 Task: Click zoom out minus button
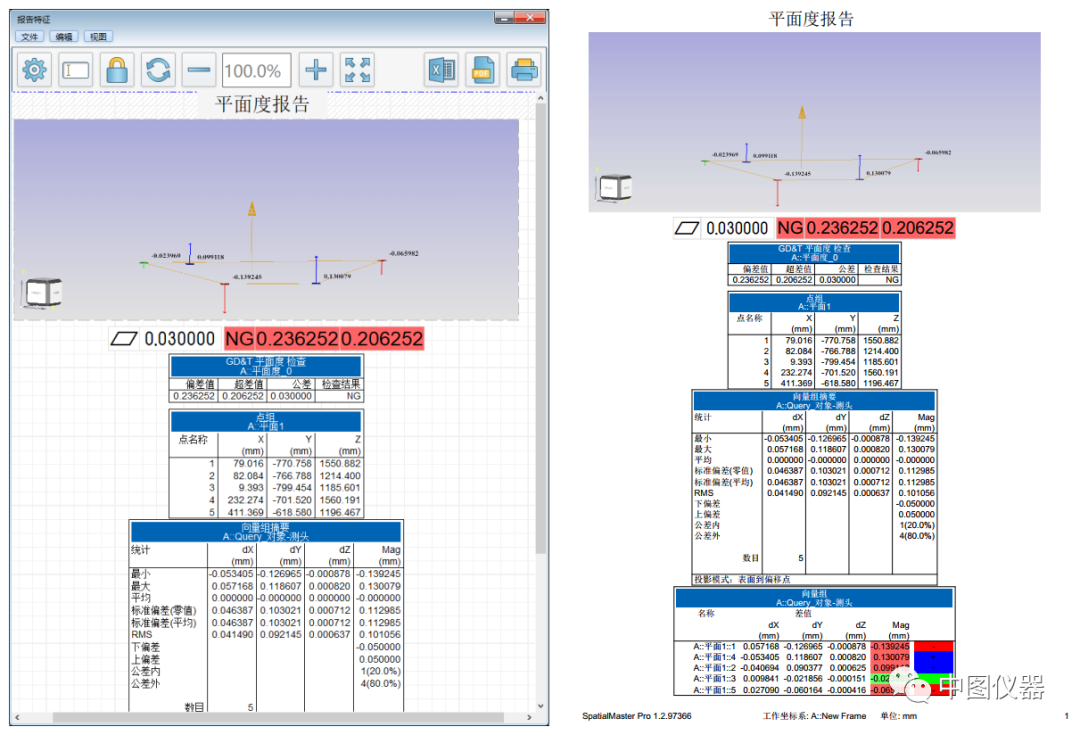click(199, 70)
